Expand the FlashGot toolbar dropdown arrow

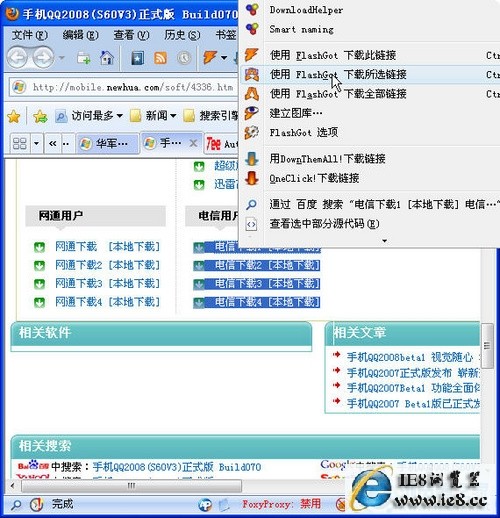pyautogui.click(x=224, y=58)
